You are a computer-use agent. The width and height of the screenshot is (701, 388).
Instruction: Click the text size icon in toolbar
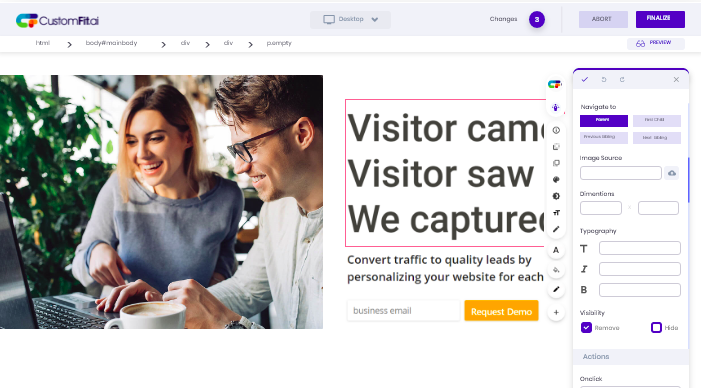[556, 213]
